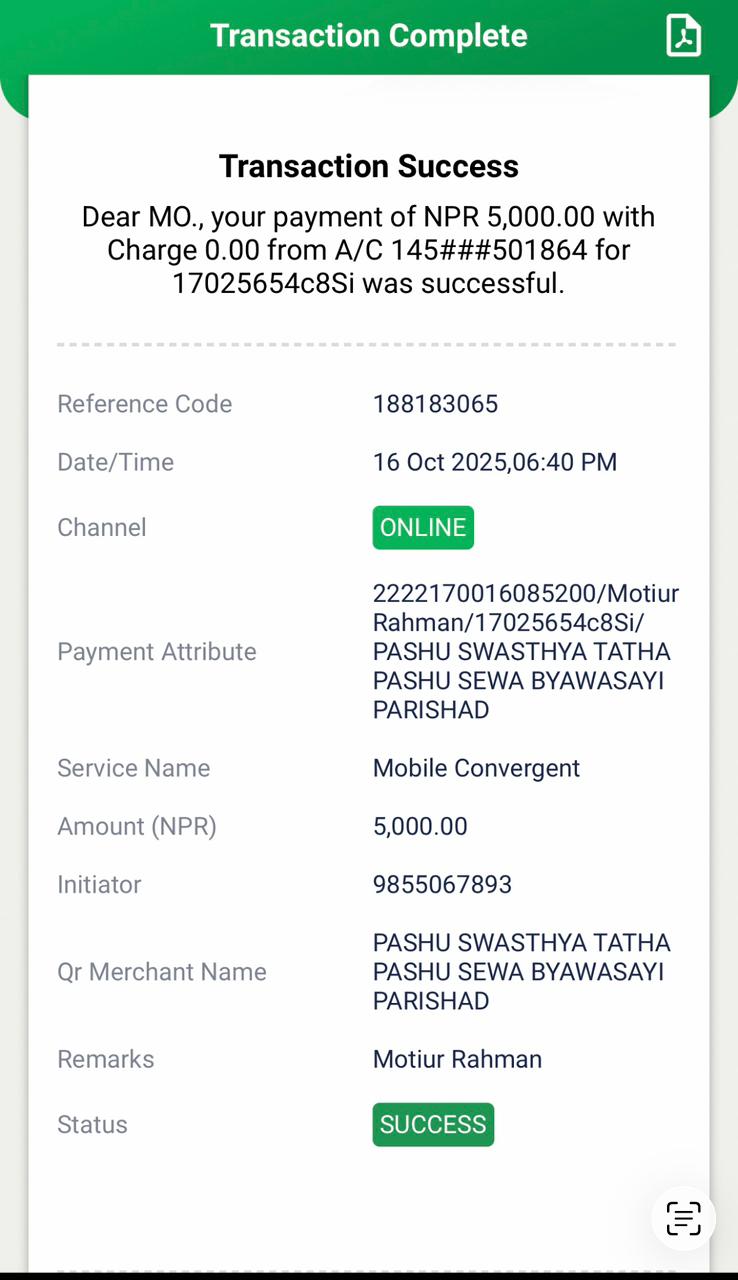Download the receipt as PDF

[x=684, y=36]
